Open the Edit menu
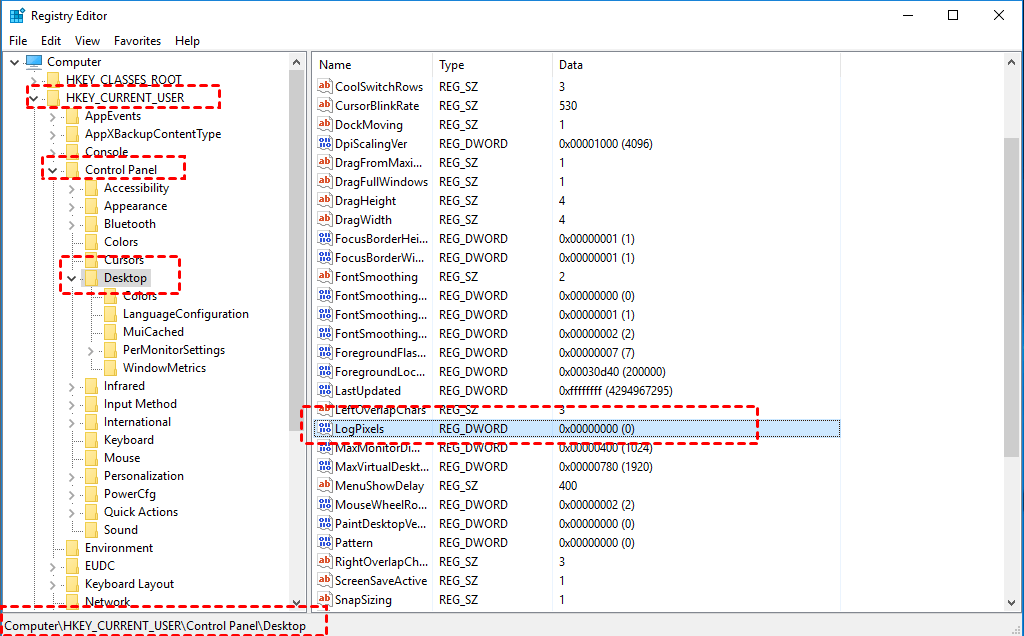The image size is (1024, 636). click(x=51, y=41)
